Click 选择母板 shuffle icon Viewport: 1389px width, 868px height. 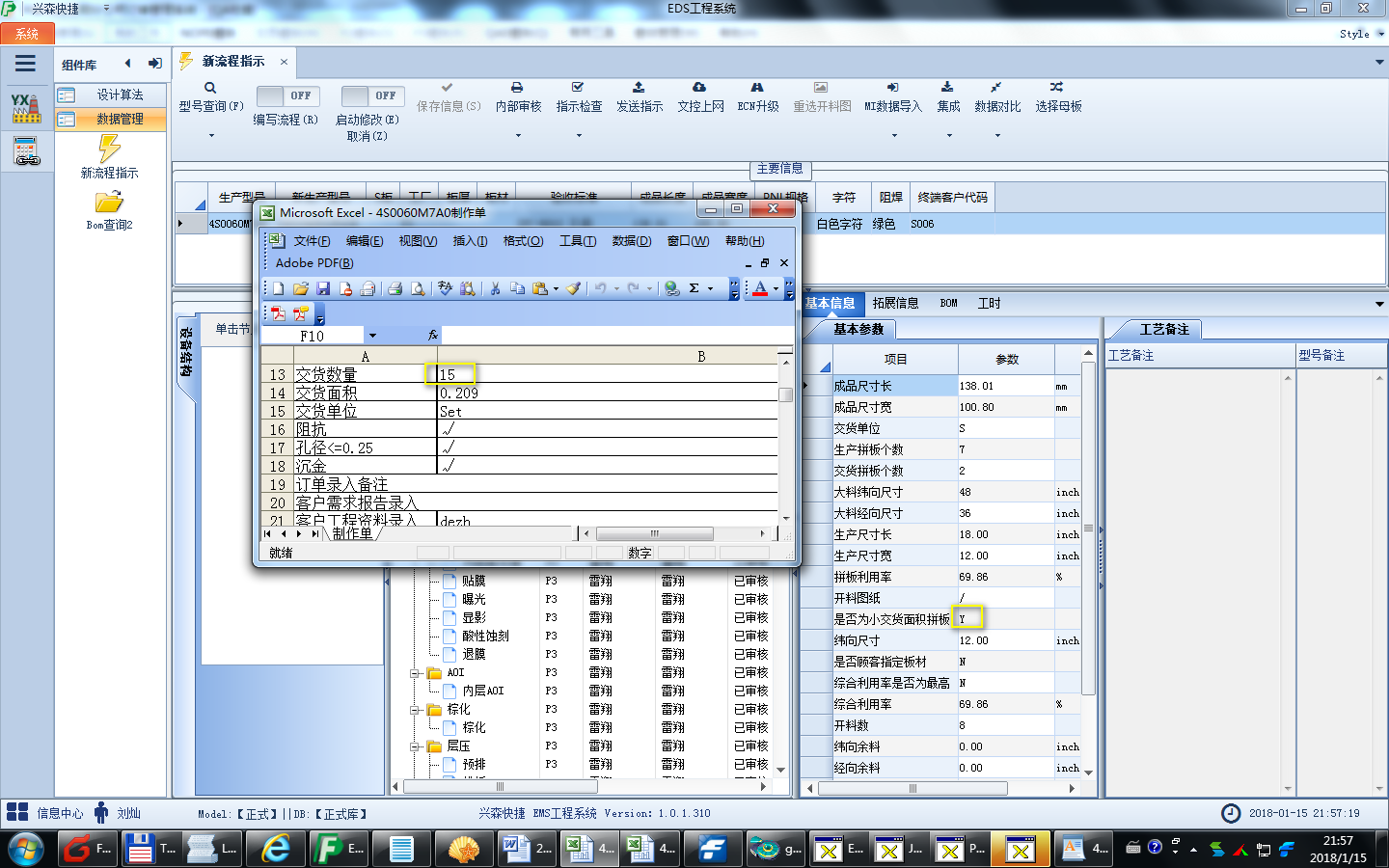[x=1057, y=87]
